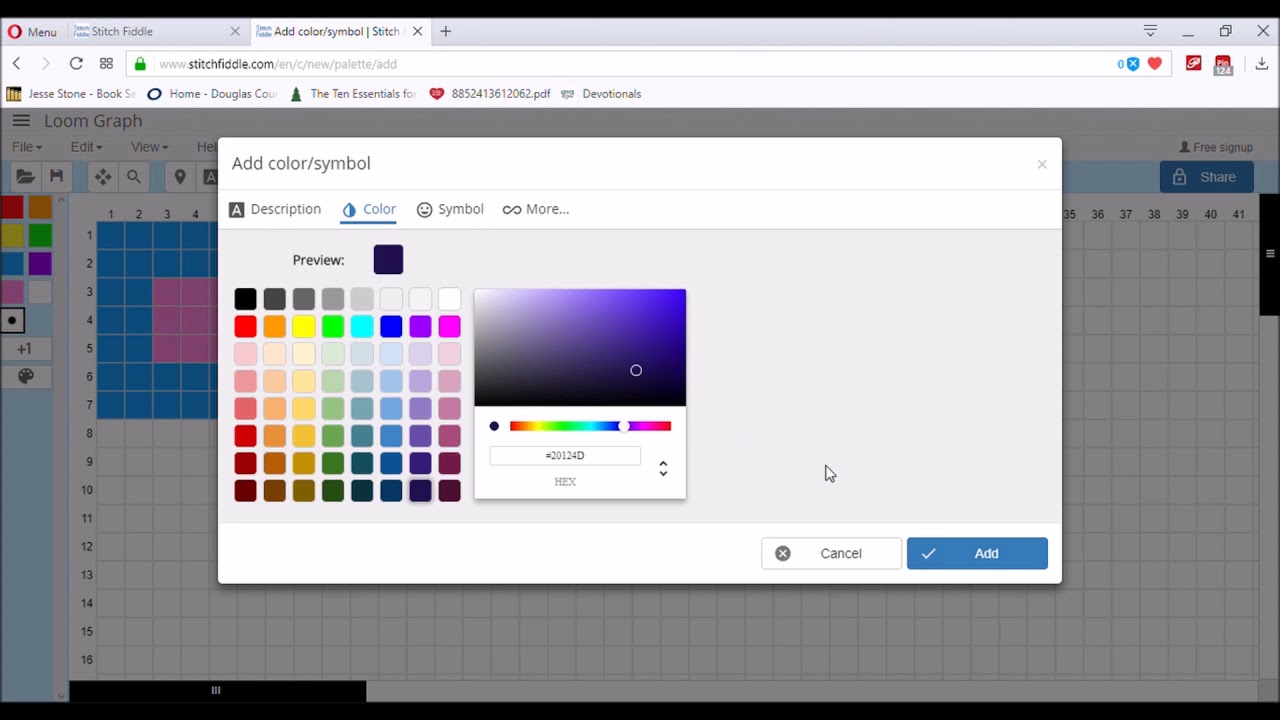
Task: Click the hex value input field
Action: pos(565,455)
